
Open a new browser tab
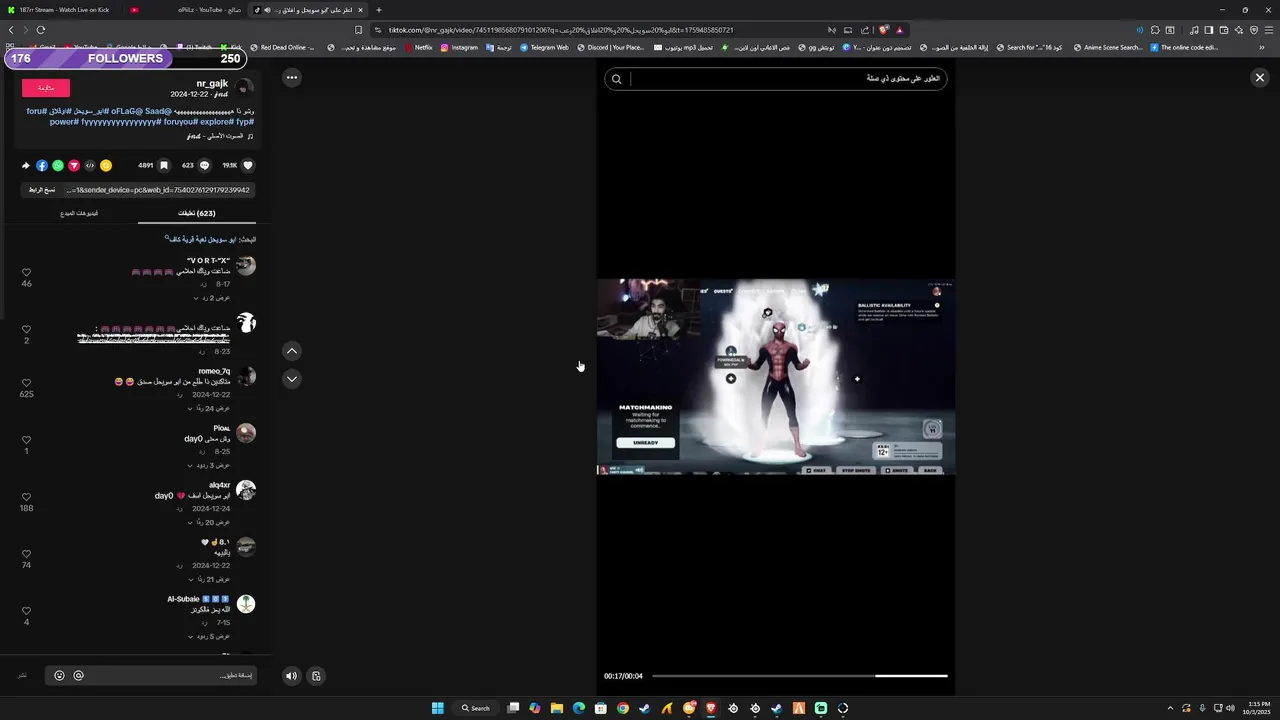pyautogui.click(x=378, y=10)
